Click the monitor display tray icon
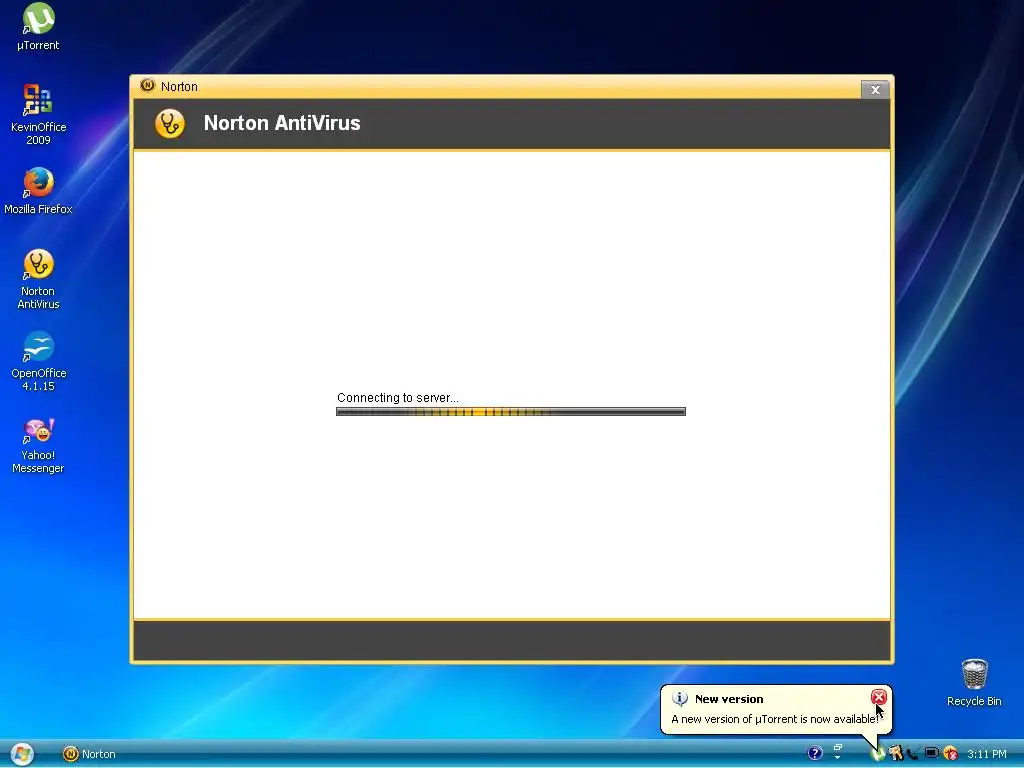This screenshot has height=768, width=1024. pyautogui.click(x=932, y=752)
